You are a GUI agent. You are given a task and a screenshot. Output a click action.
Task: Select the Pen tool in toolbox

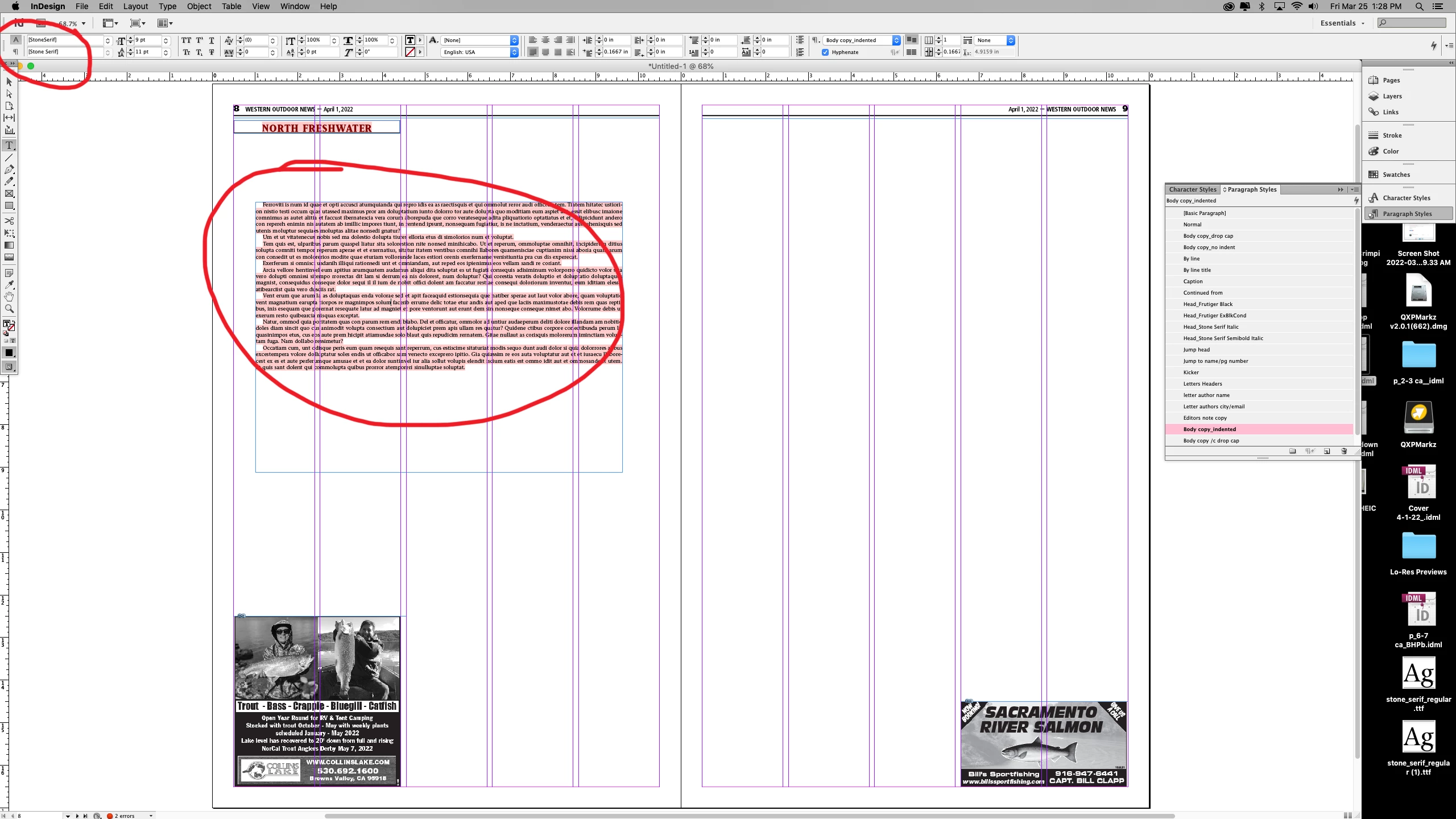[x=9, y=169]
